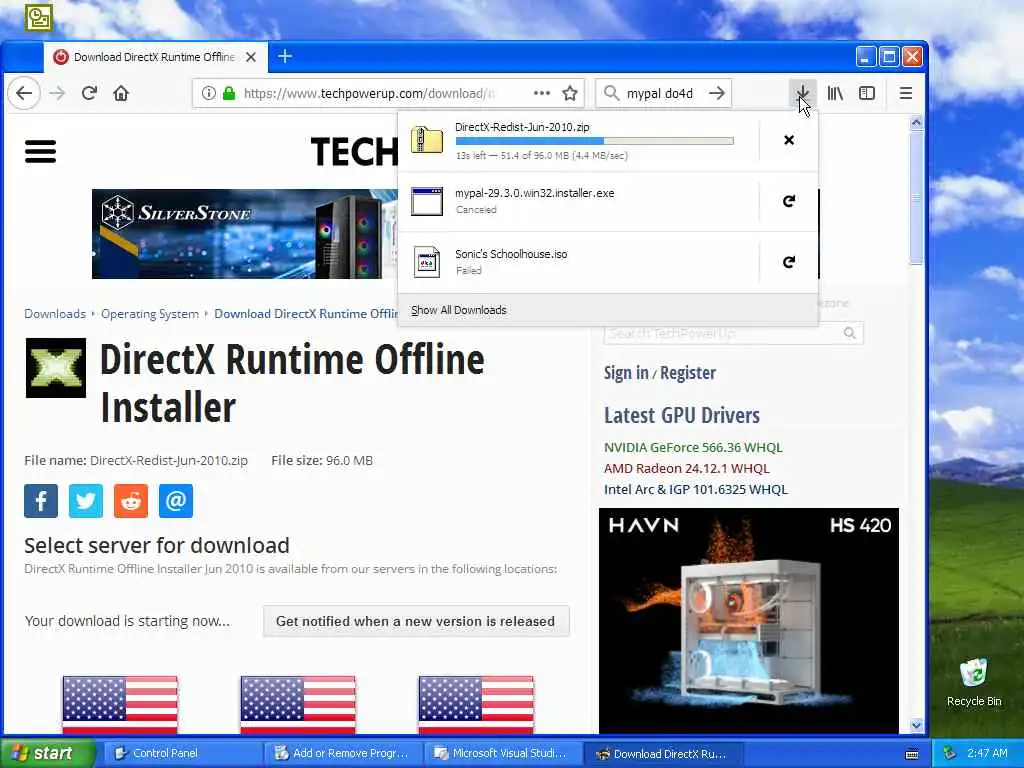
Task: Select the first US flag download server
Action: (120, 705)
